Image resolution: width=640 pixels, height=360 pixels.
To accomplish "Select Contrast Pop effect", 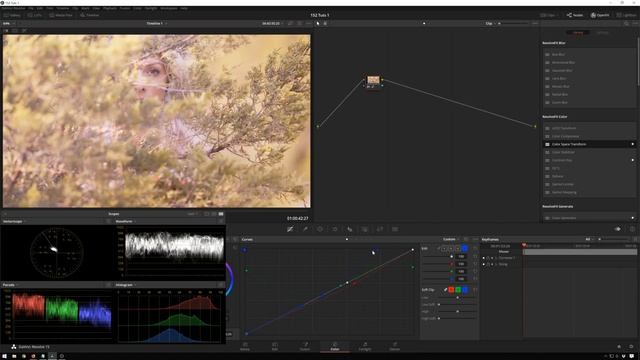I will coord(589,160).
